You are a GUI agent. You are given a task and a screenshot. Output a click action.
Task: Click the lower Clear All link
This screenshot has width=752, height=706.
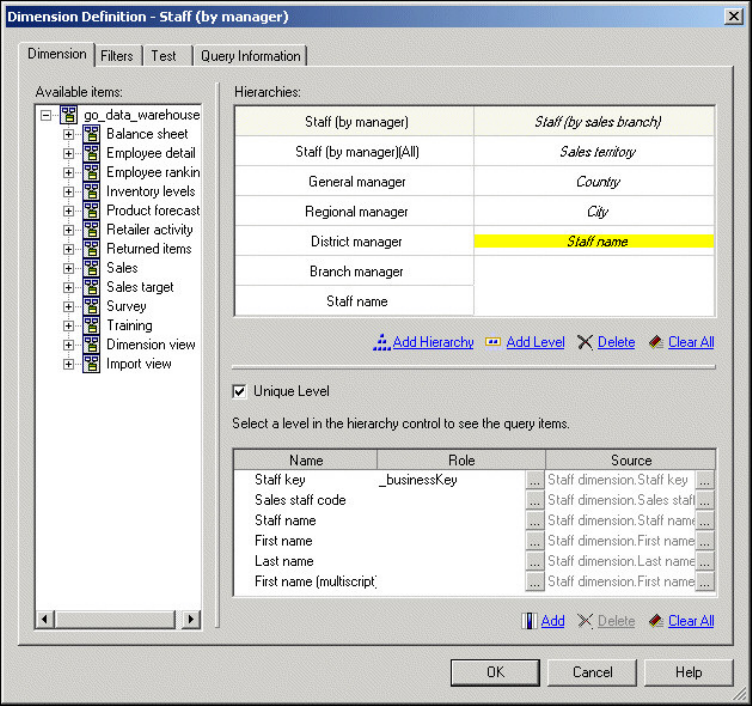[x=691, y=621]
